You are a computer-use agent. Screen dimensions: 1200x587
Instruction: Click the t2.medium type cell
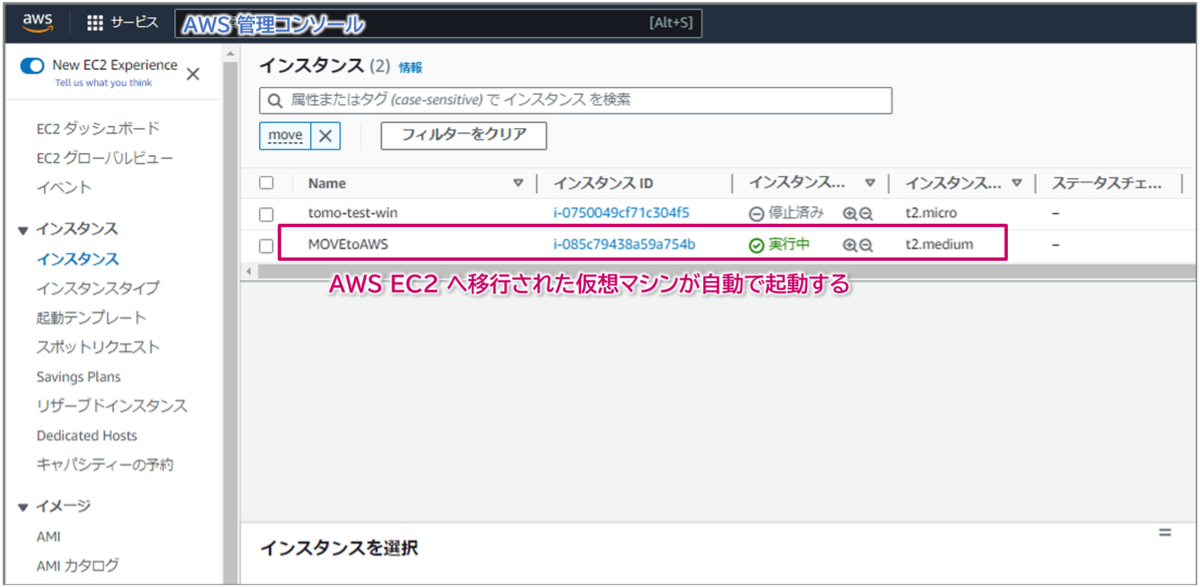[939, 244]
